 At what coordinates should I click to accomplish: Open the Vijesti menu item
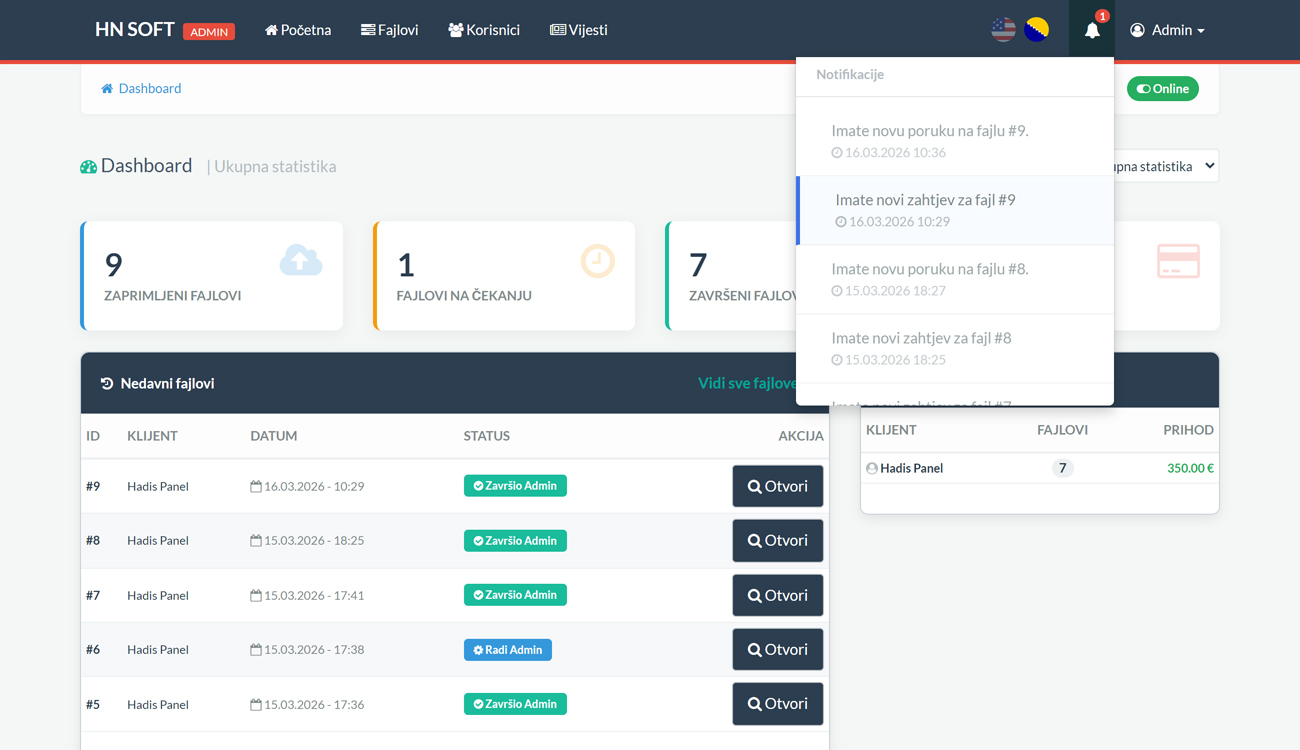click(578, 30)
